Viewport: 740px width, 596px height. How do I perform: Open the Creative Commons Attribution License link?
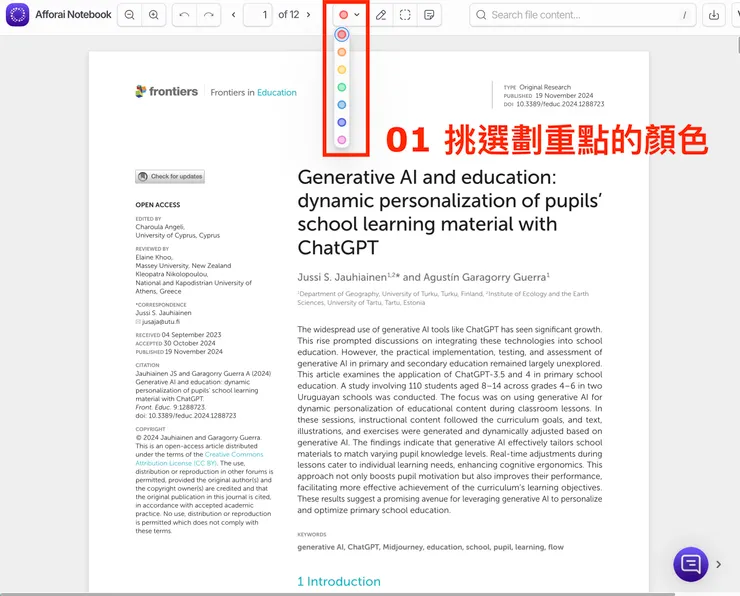click(x=199, y=459)
